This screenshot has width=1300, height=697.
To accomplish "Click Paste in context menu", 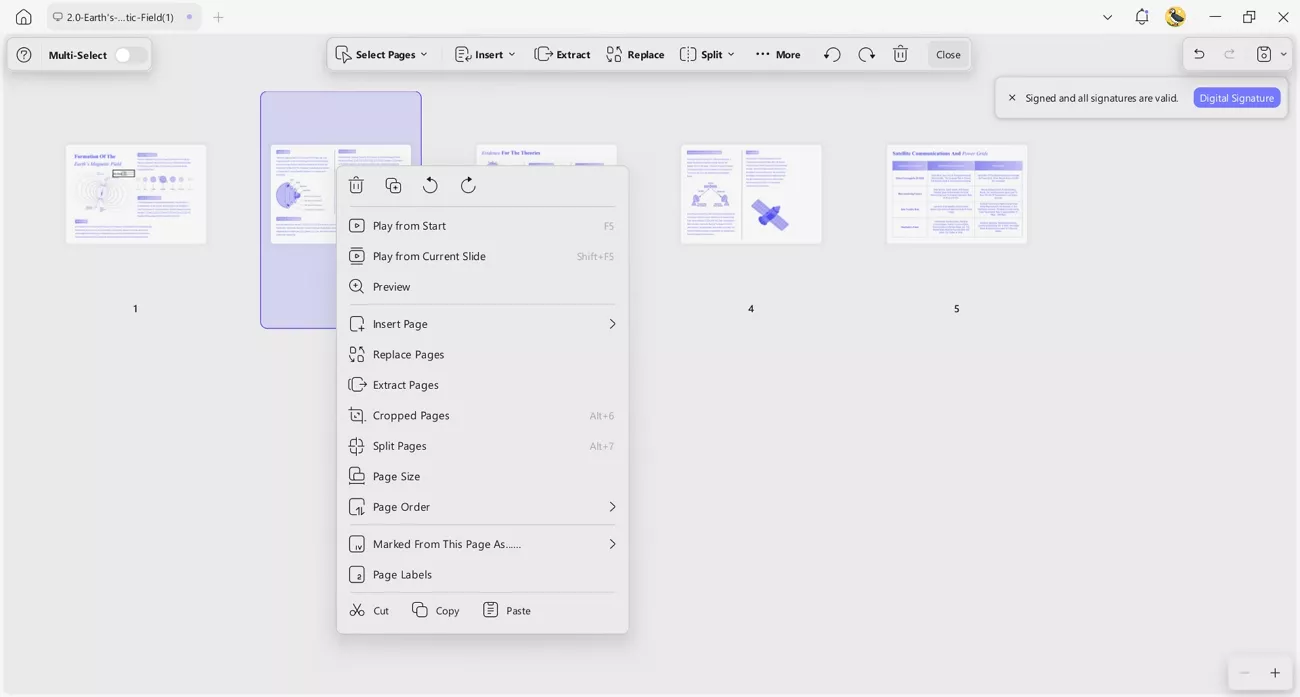I will [x=507, y=610].
